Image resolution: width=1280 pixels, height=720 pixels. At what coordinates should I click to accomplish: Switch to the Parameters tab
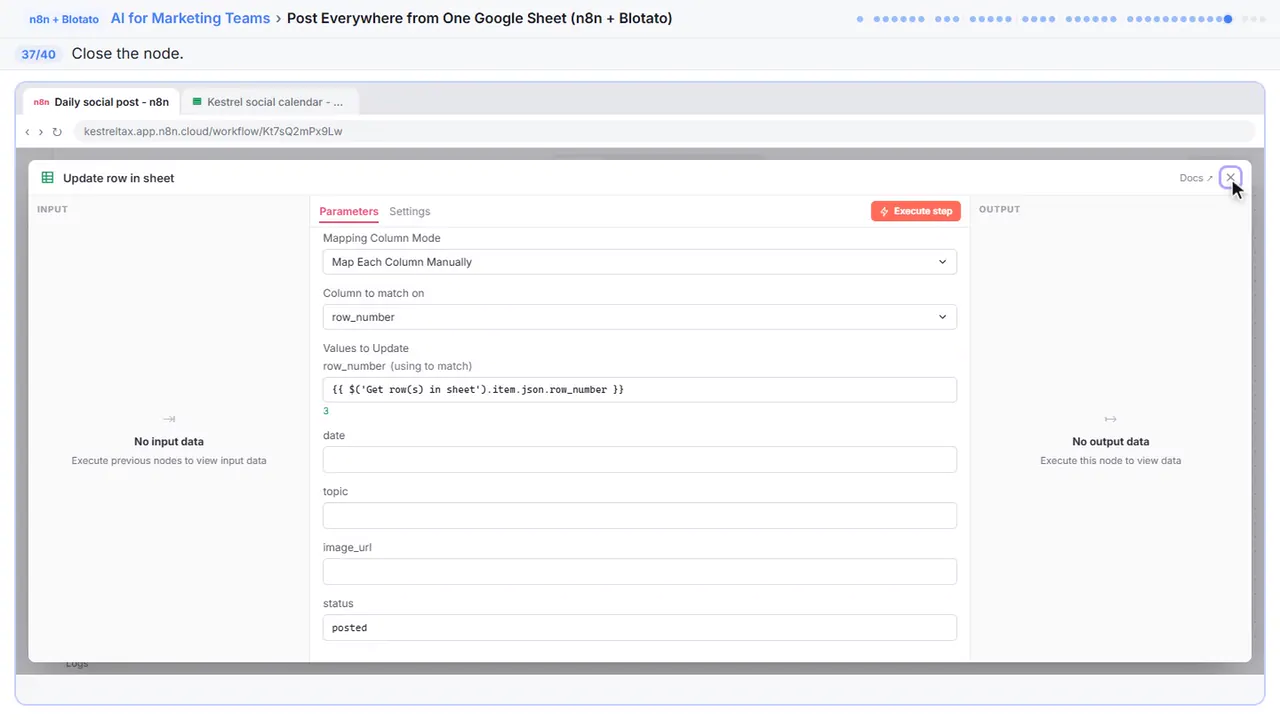pyautogui.click(x=349, y=211)
